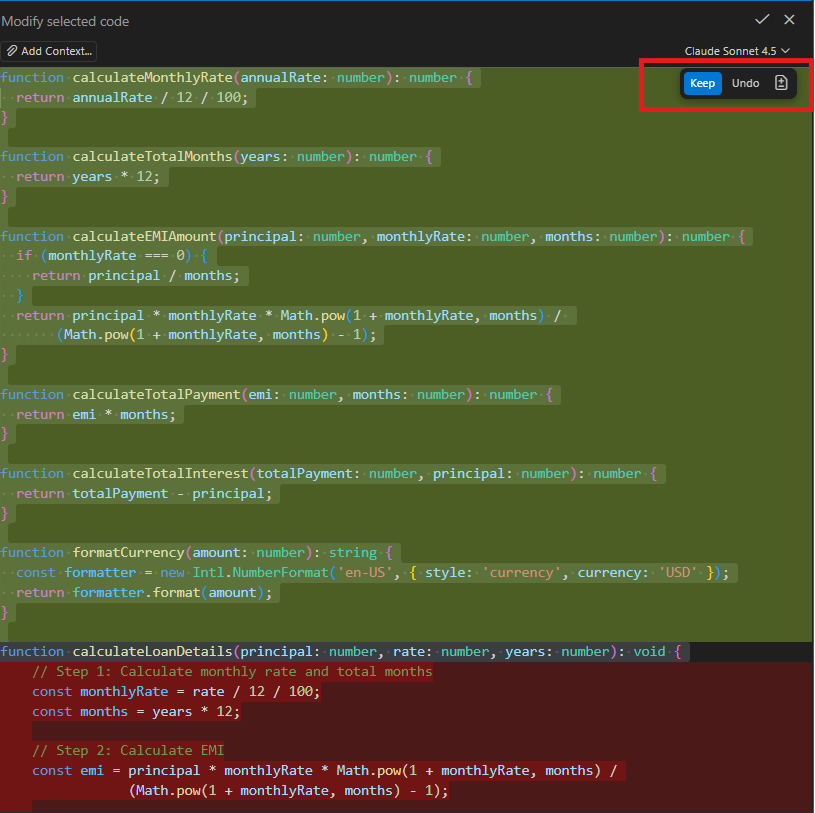Keep the proposed code changes

point(702,83)
